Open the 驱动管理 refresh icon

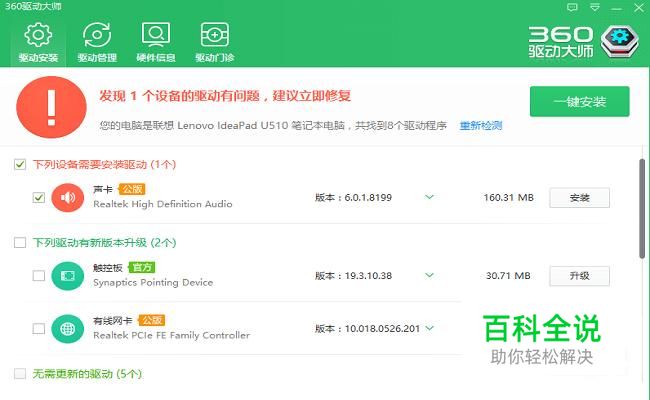(97, 35)
